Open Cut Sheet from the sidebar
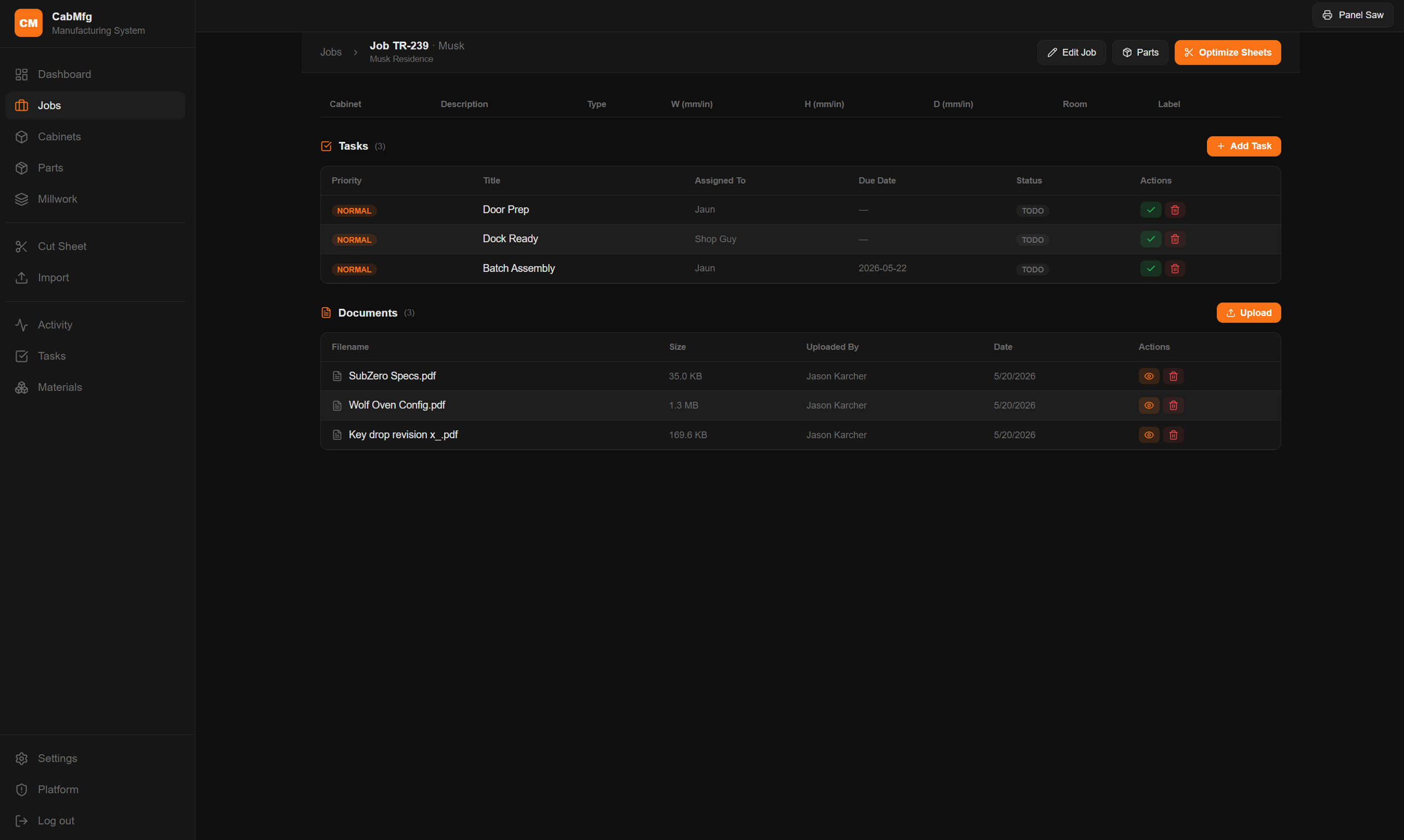This screenshot has height=840, width=1404. [95, 246]
